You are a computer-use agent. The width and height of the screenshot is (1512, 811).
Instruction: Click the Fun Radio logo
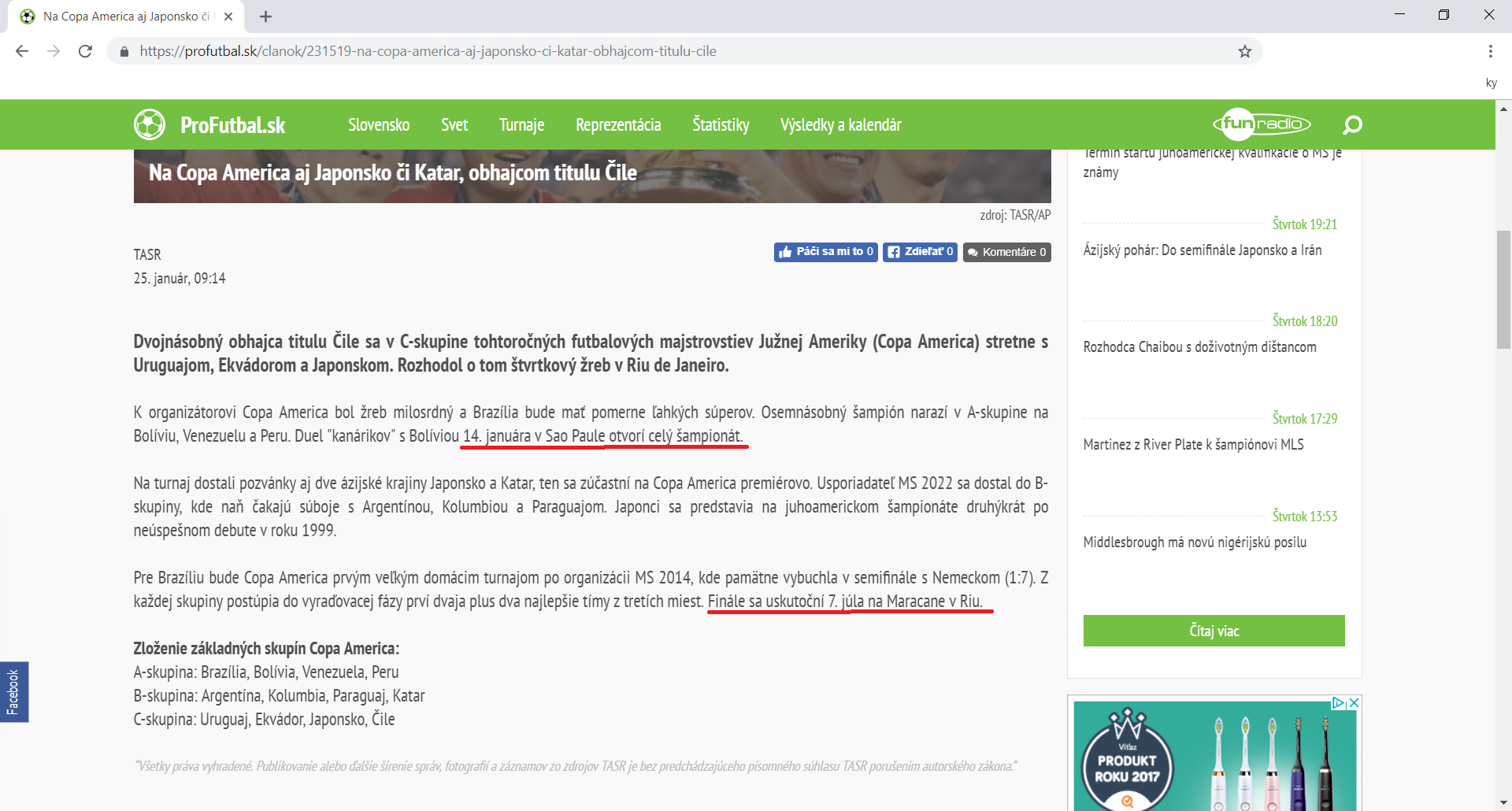[1262, 124]
